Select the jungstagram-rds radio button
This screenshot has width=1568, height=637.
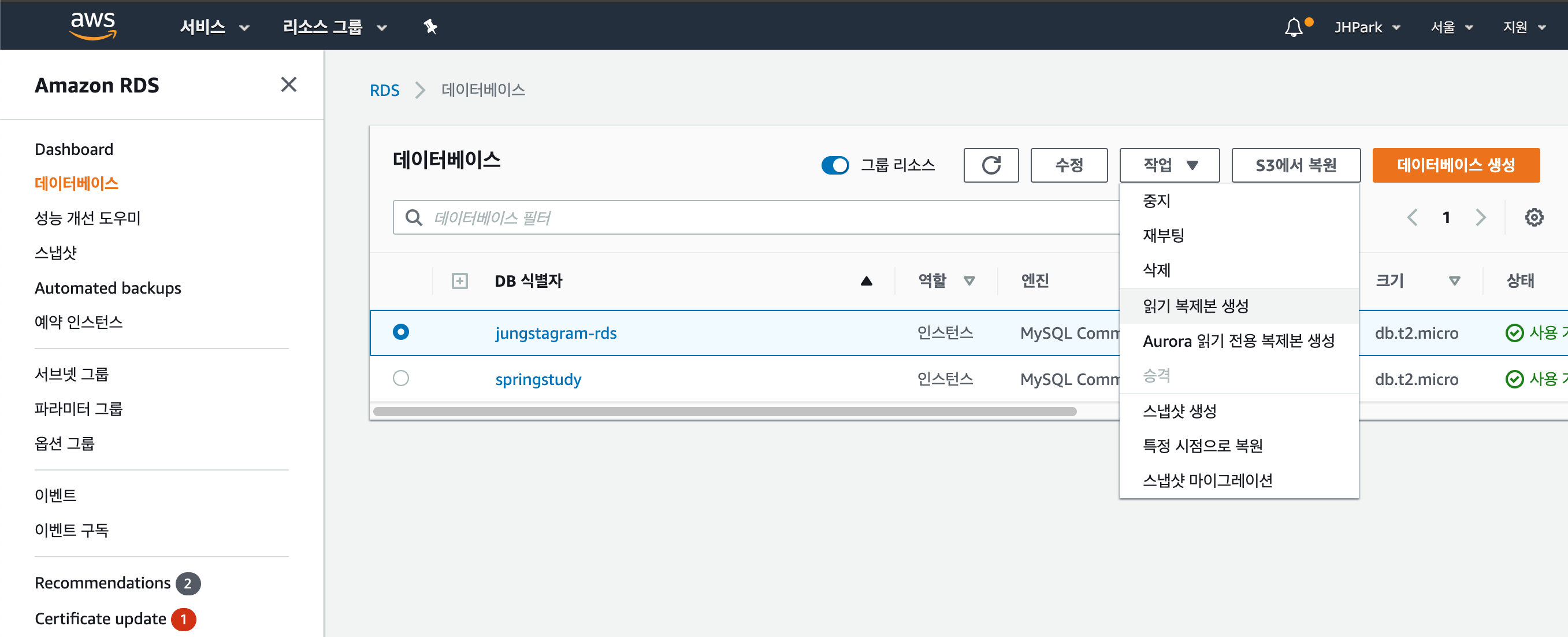(400, 332)
